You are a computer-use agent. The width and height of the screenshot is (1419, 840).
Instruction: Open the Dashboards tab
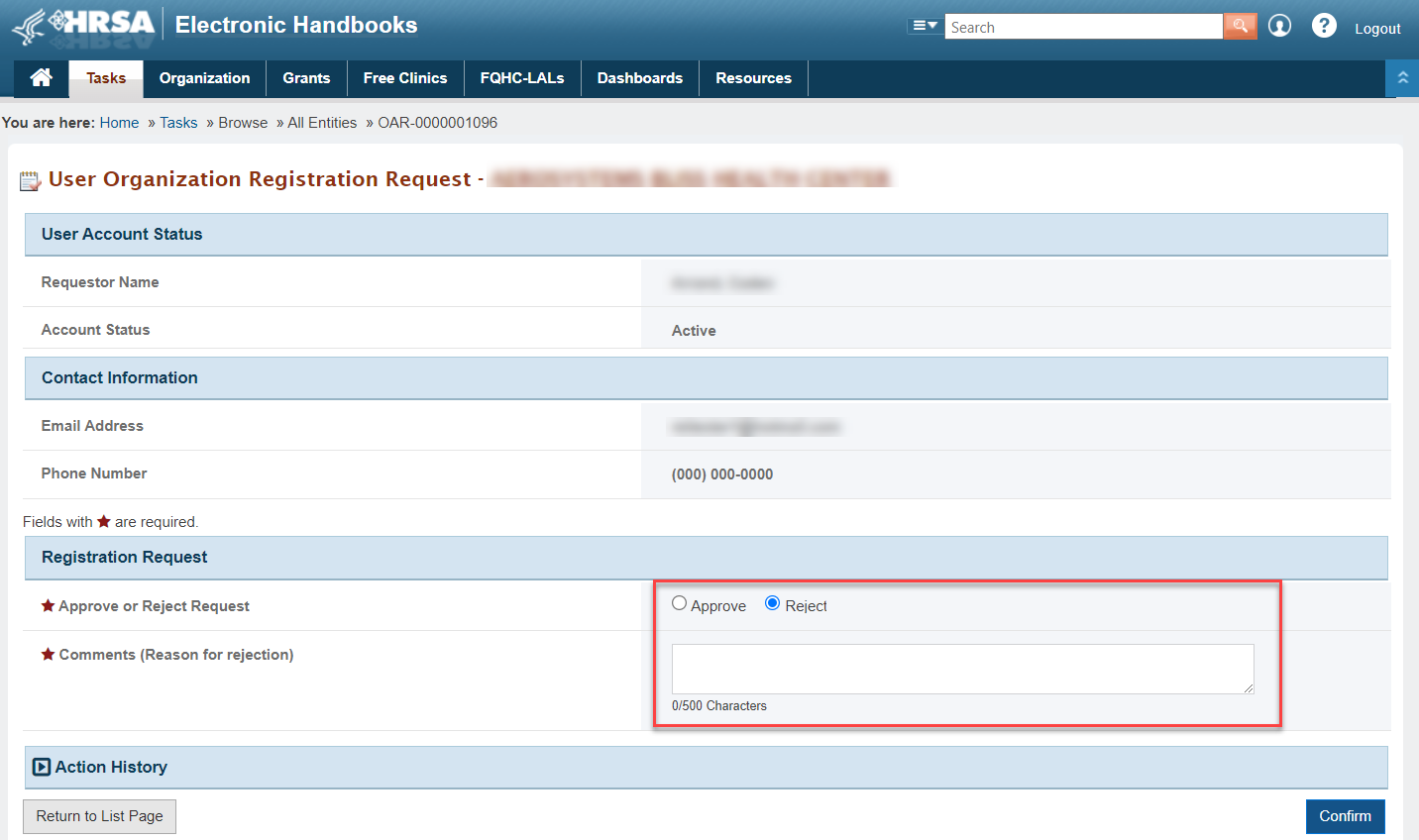click(640, 78)
